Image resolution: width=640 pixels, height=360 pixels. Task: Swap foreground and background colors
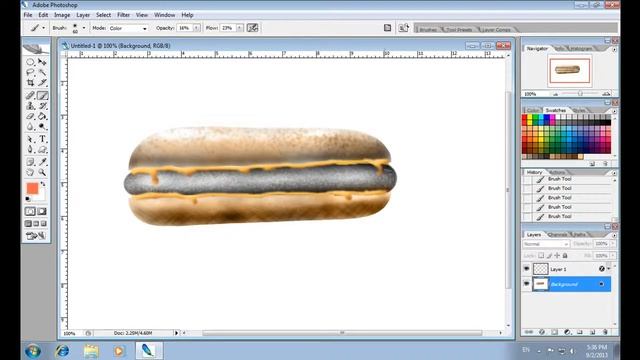(43, 184)
